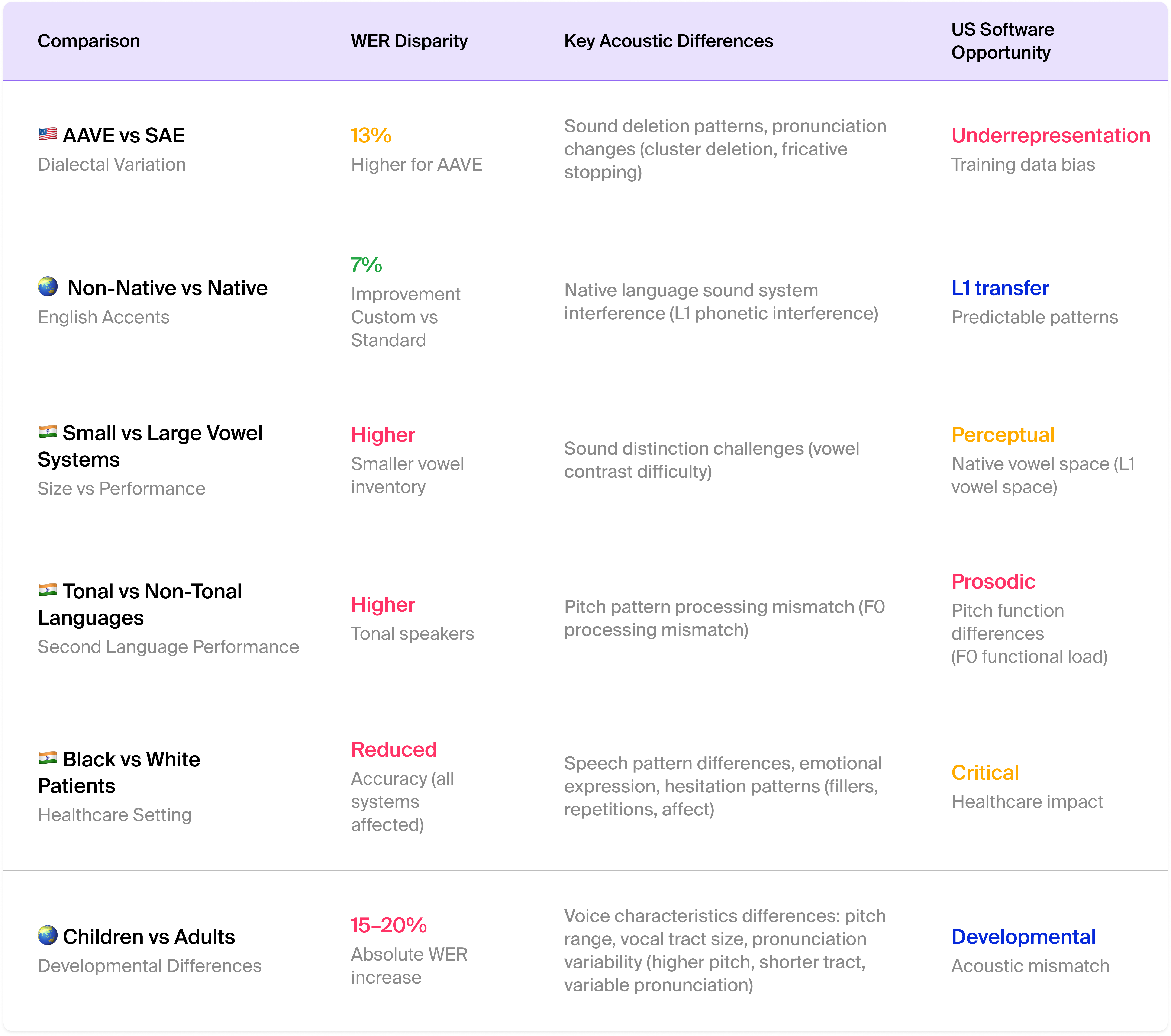Viewport: 1171px width, 1036px height.
Task: Click the India flag beside Small vs Large Vowel Systems
Action: click(48, 431)
